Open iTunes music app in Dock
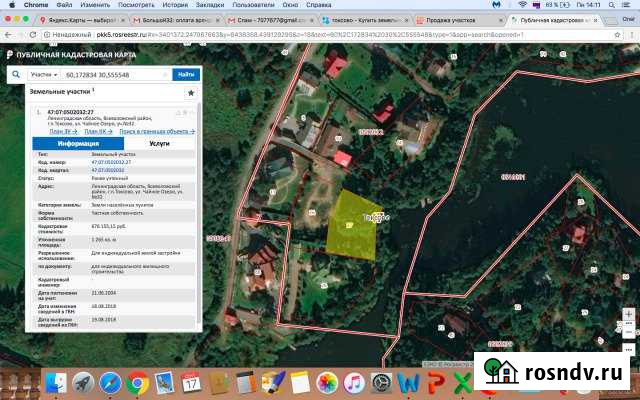The image size is (640, 400). pos(353,382)
